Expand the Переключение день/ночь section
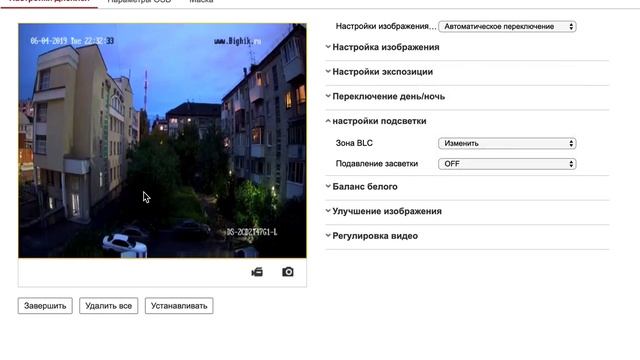640x360 pixels. [x=389, y=96]
